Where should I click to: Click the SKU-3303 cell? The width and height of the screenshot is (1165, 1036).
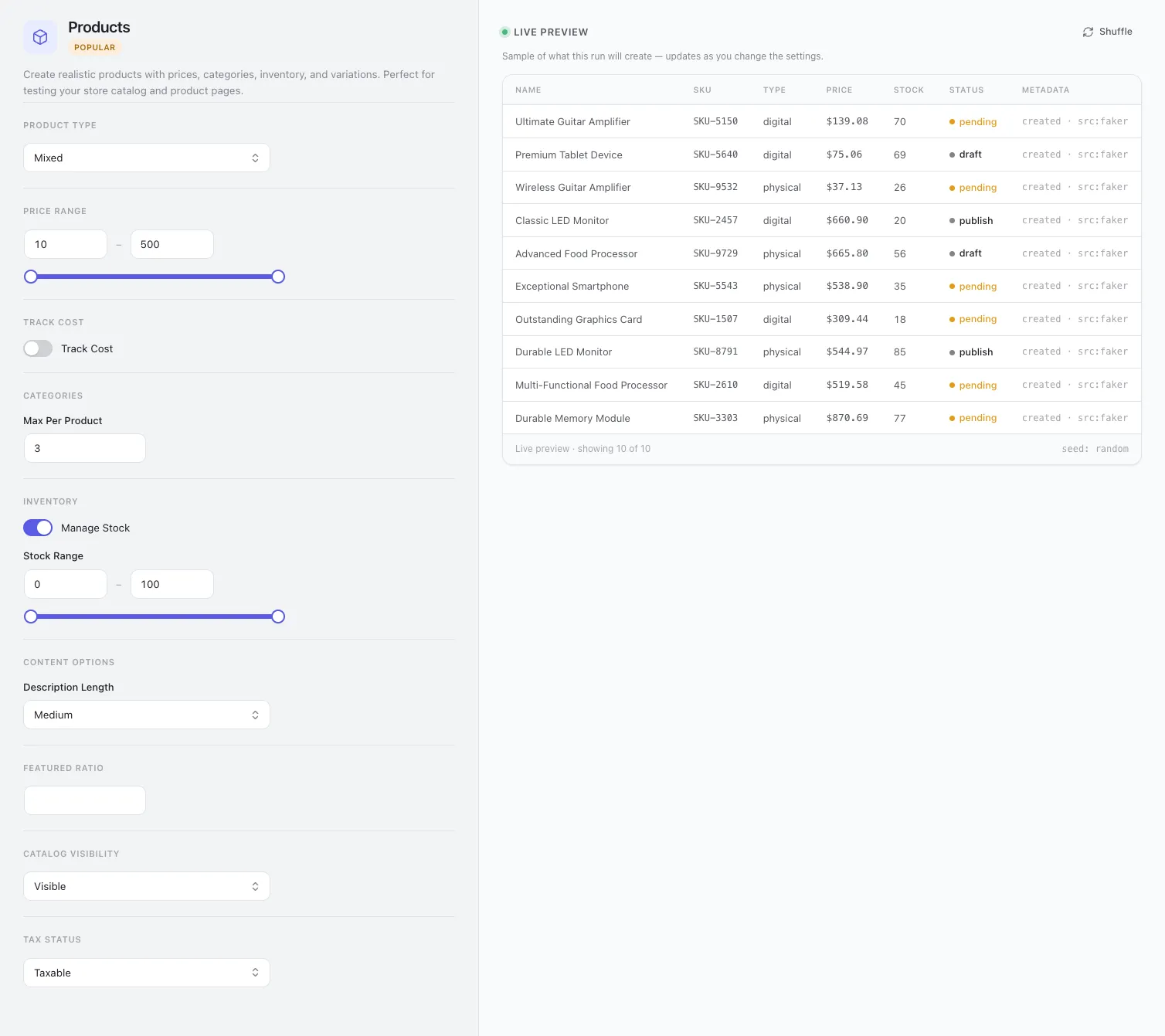point(715,418)
